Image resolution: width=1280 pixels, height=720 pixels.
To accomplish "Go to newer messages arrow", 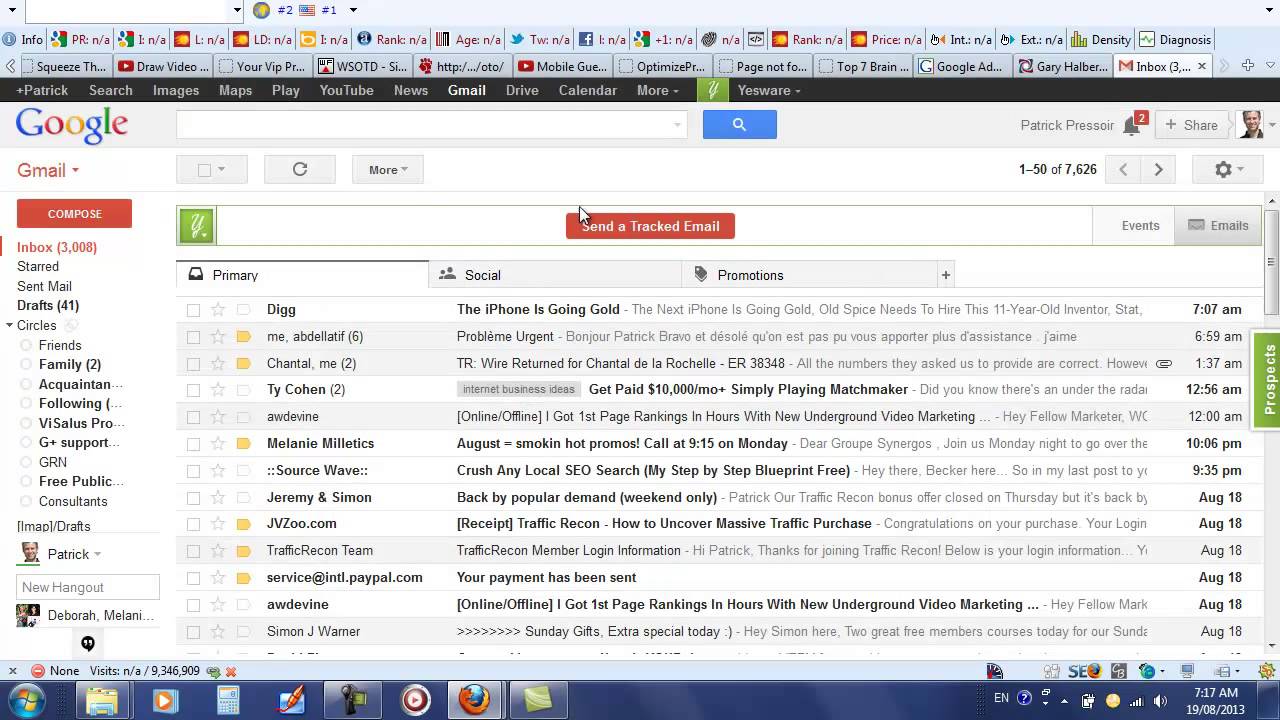I will [x=1123, y=169].
